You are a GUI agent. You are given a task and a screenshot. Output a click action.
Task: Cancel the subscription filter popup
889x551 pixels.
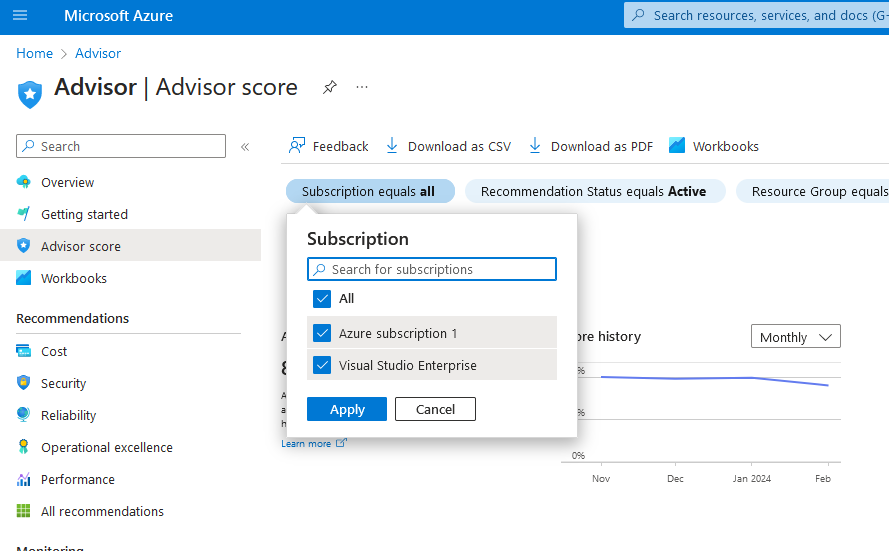(x=435, y=409)
